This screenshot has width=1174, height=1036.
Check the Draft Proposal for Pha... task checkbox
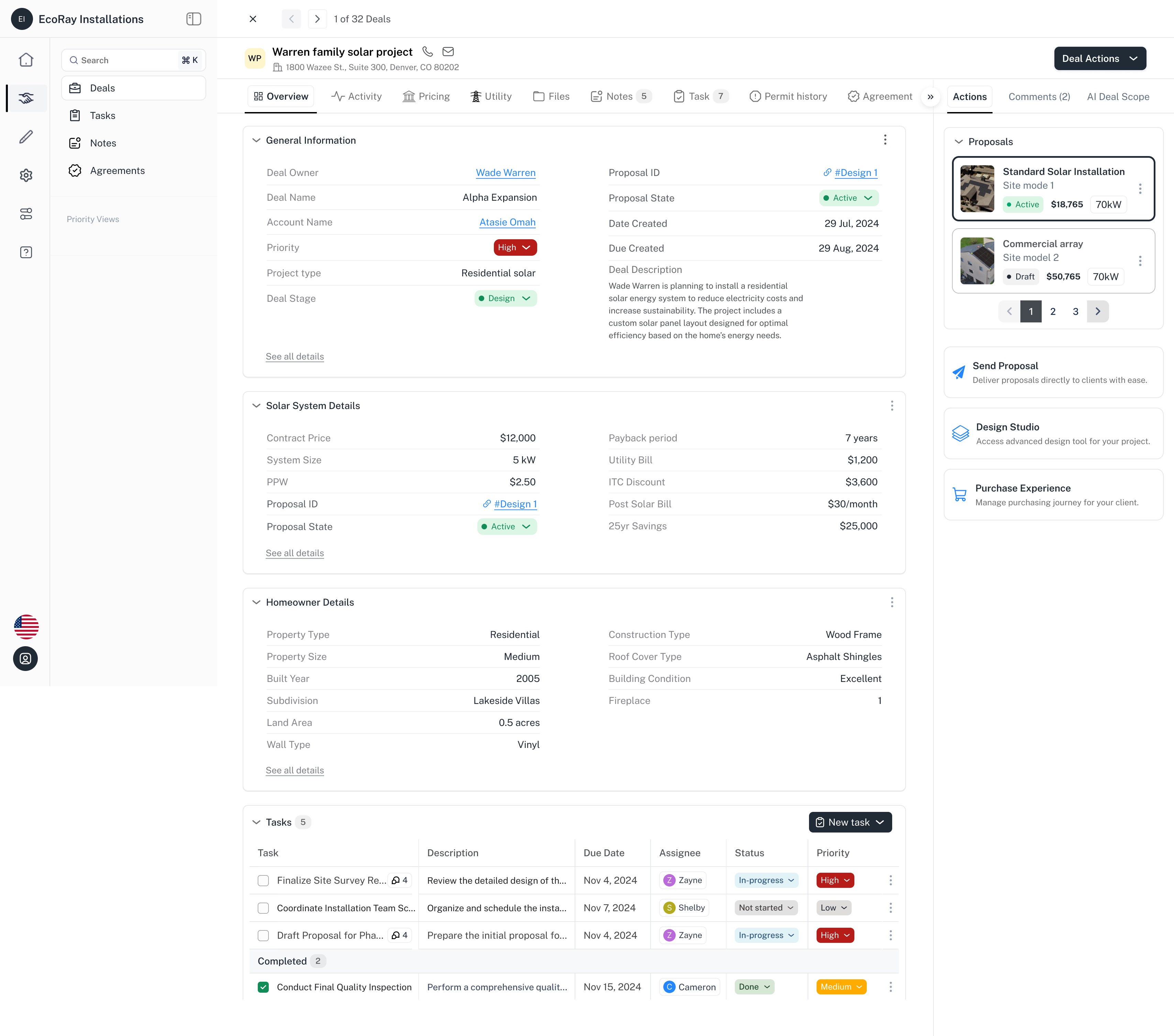263,935
